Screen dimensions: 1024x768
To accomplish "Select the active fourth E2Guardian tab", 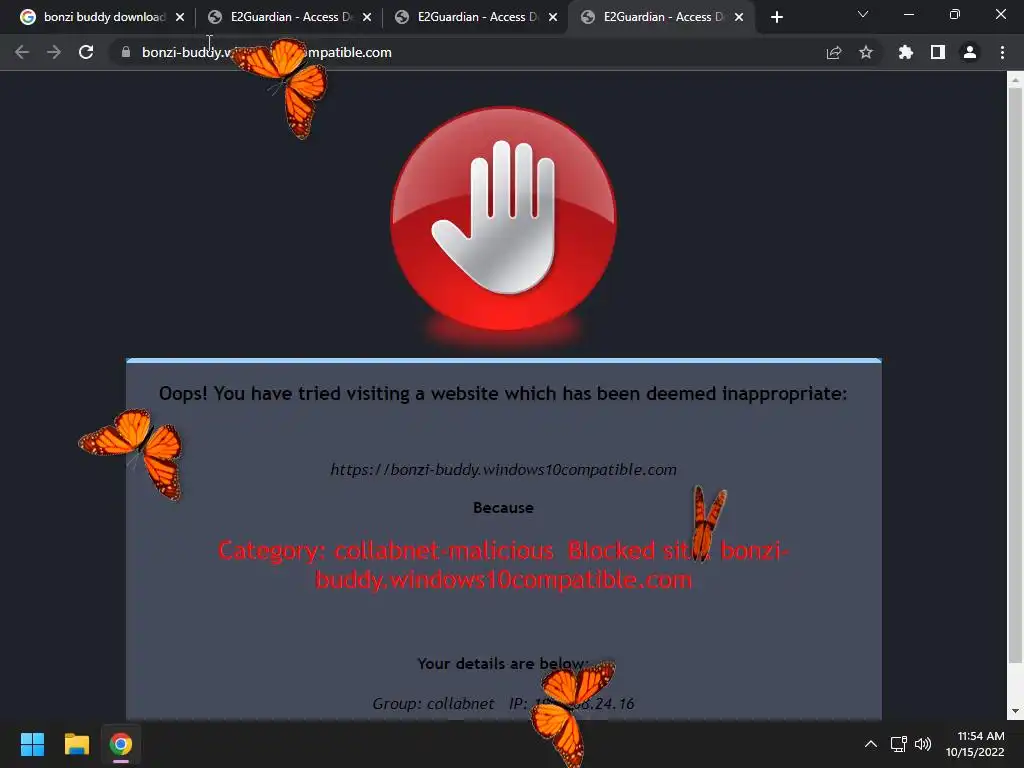I will point(663,17).
